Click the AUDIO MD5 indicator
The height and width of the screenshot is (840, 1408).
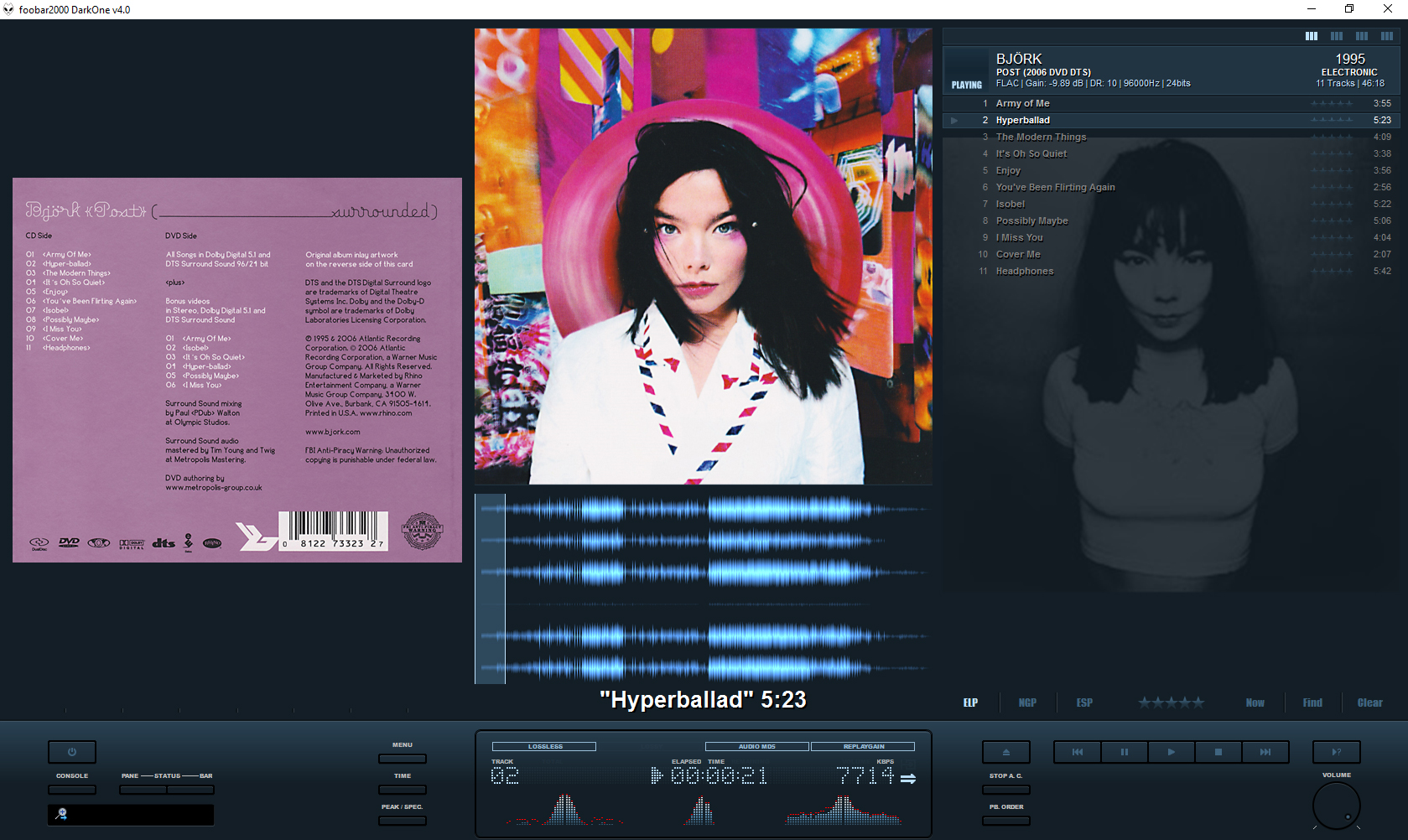tap(757, 746)
